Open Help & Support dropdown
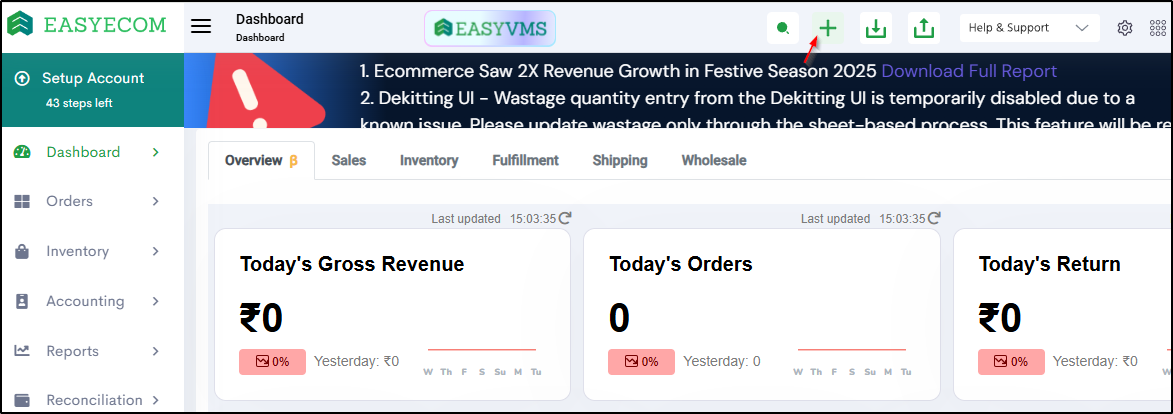Image resolution: width=1173 pixels, height=414 pixels. click(1029, 28)
